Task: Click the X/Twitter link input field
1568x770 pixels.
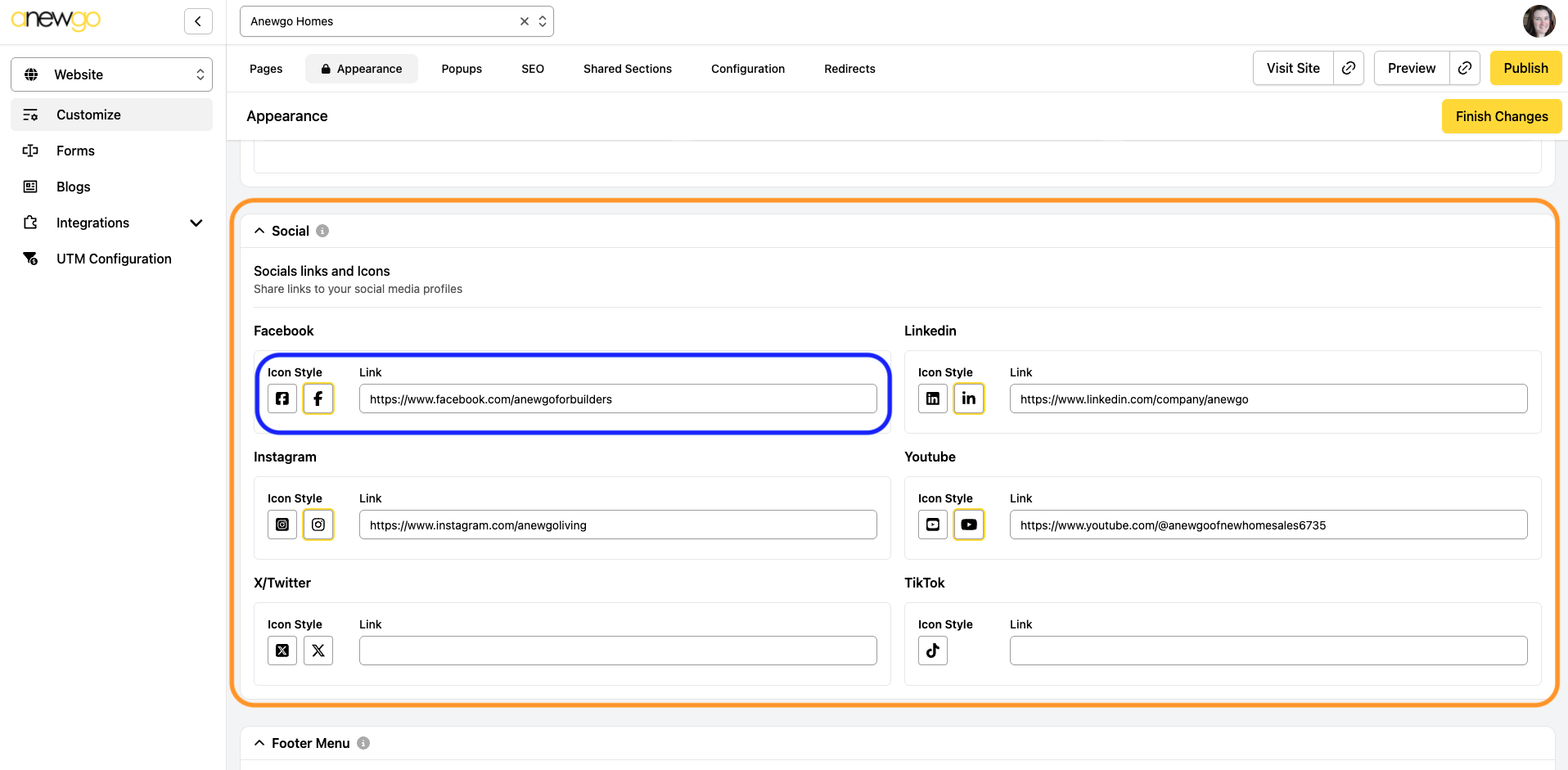Action: click(618, 651)
